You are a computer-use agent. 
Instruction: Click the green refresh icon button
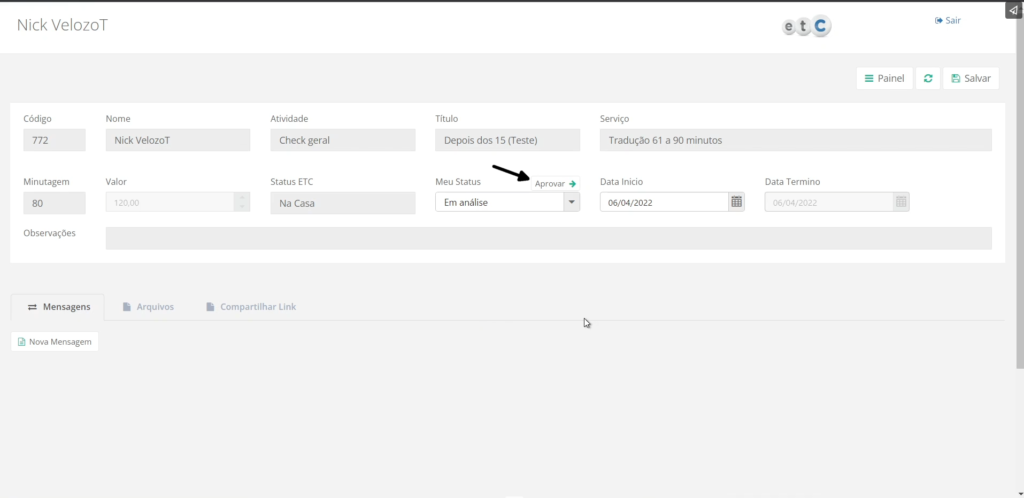coord(929,79)
